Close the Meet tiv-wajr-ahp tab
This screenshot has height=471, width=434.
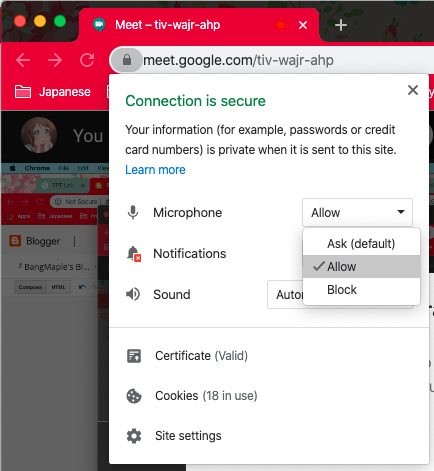(x=303, y=25)
